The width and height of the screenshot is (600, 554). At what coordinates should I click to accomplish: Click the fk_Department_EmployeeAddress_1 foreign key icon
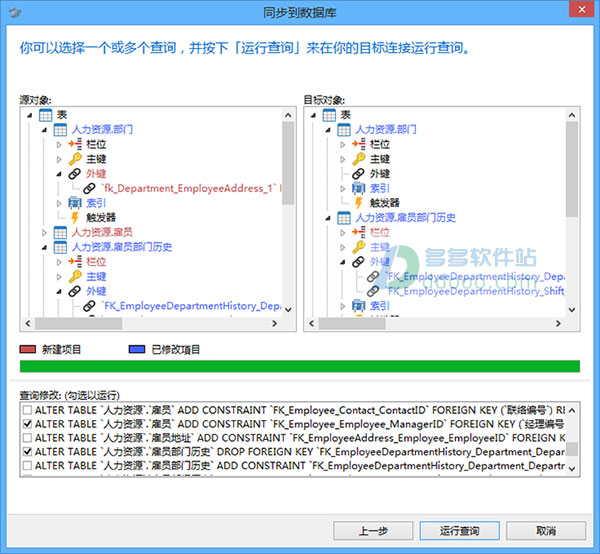point(89,188)
